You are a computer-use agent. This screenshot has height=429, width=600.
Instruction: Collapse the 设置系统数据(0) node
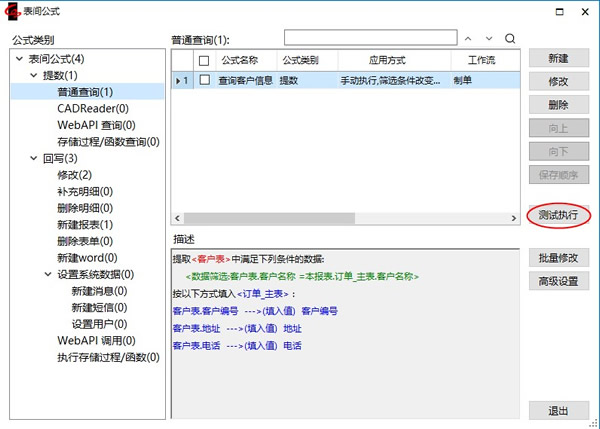click(48, 274)
